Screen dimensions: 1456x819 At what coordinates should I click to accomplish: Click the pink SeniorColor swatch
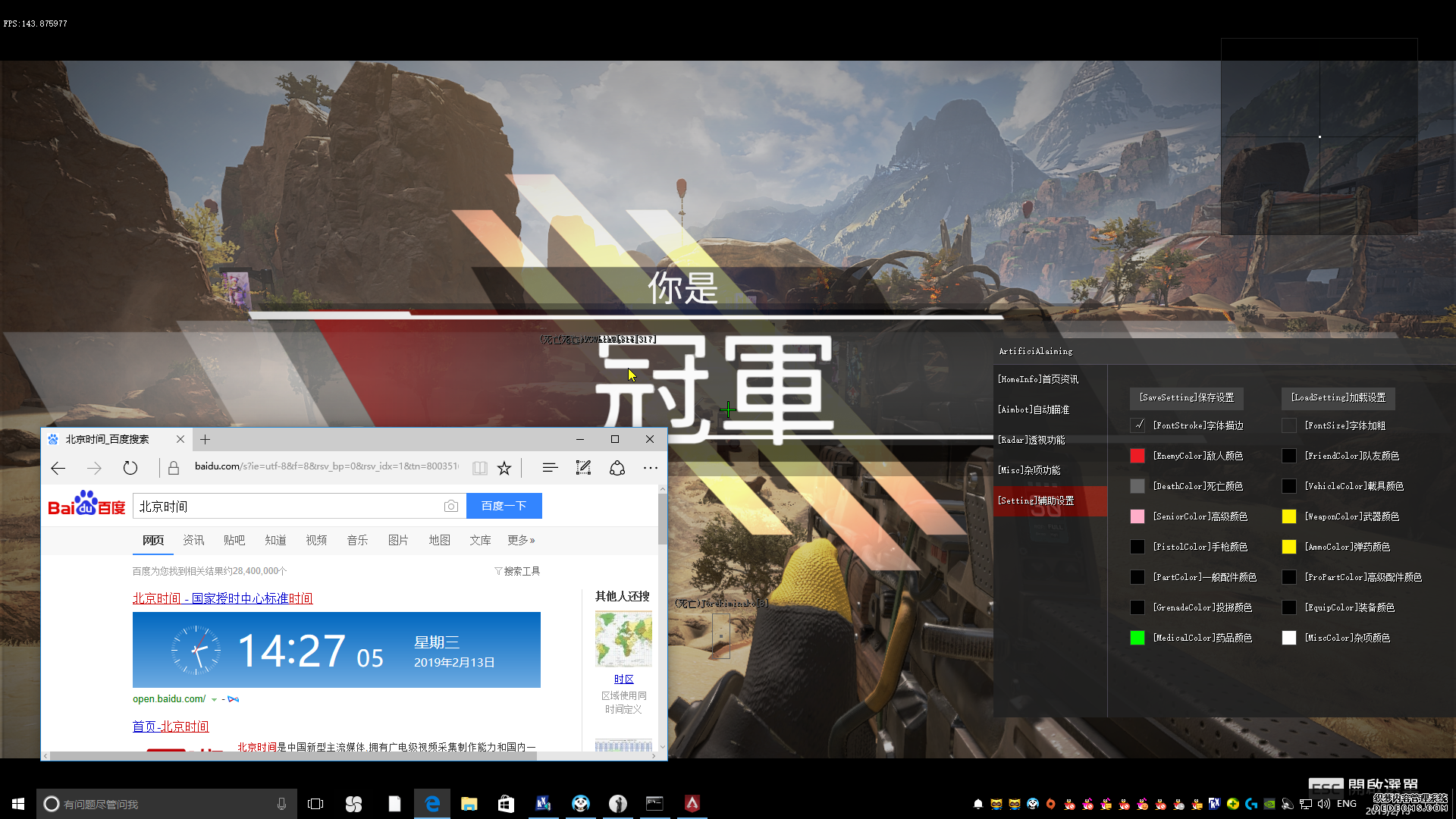coord(1137,516)
